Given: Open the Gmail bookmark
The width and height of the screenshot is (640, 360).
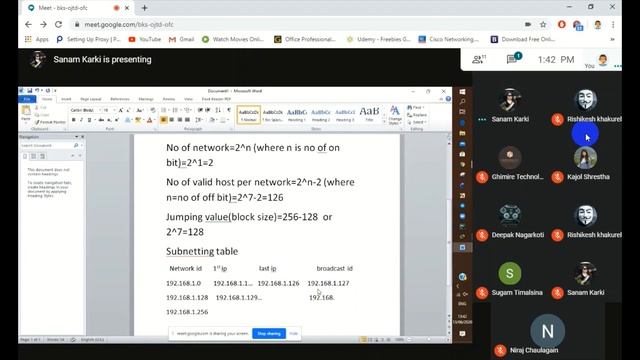Looking at the screenshot, I should (x=181, y=39).
